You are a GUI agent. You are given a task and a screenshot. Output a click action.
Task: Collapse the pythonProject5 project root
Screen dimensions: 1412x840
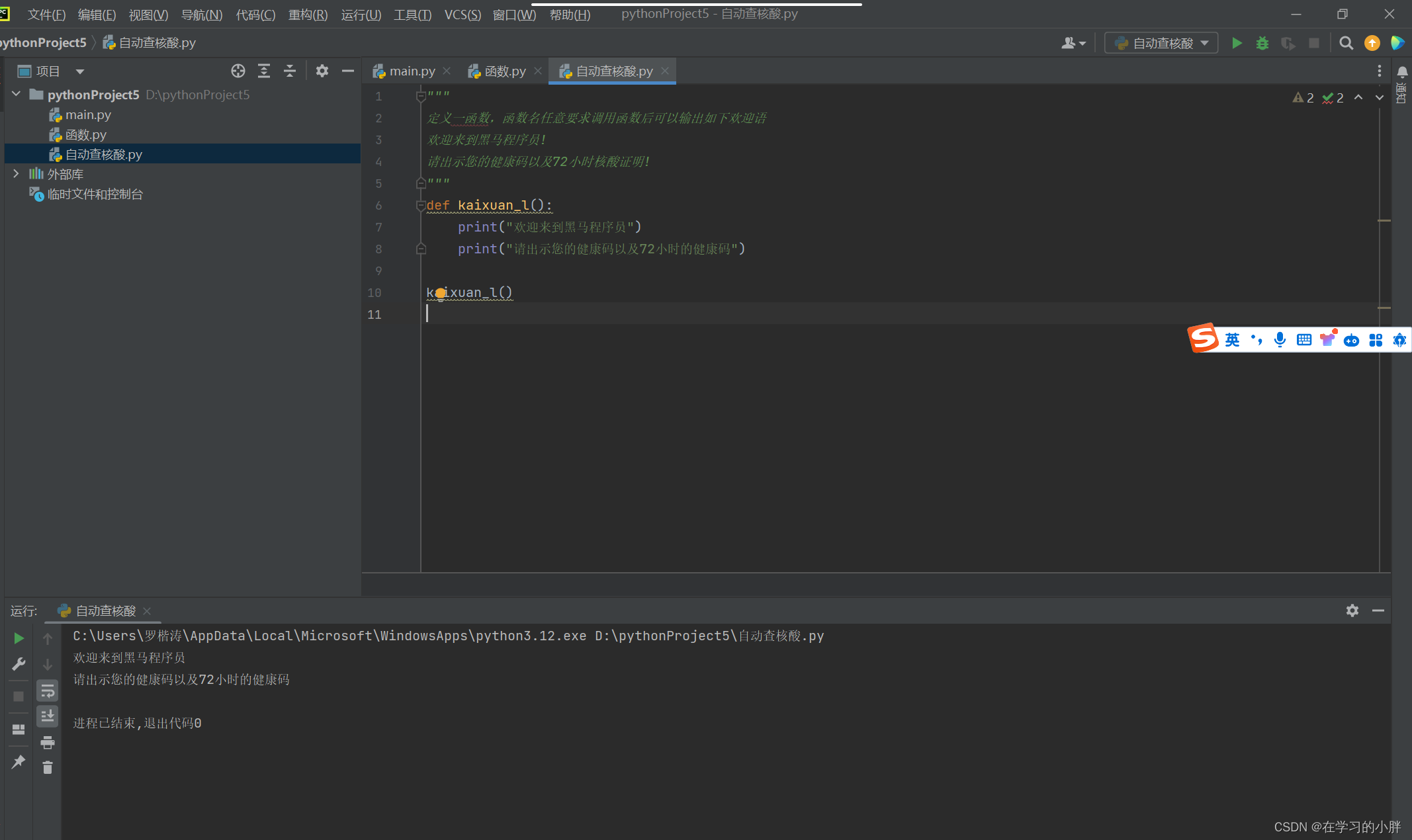[16, 95]
